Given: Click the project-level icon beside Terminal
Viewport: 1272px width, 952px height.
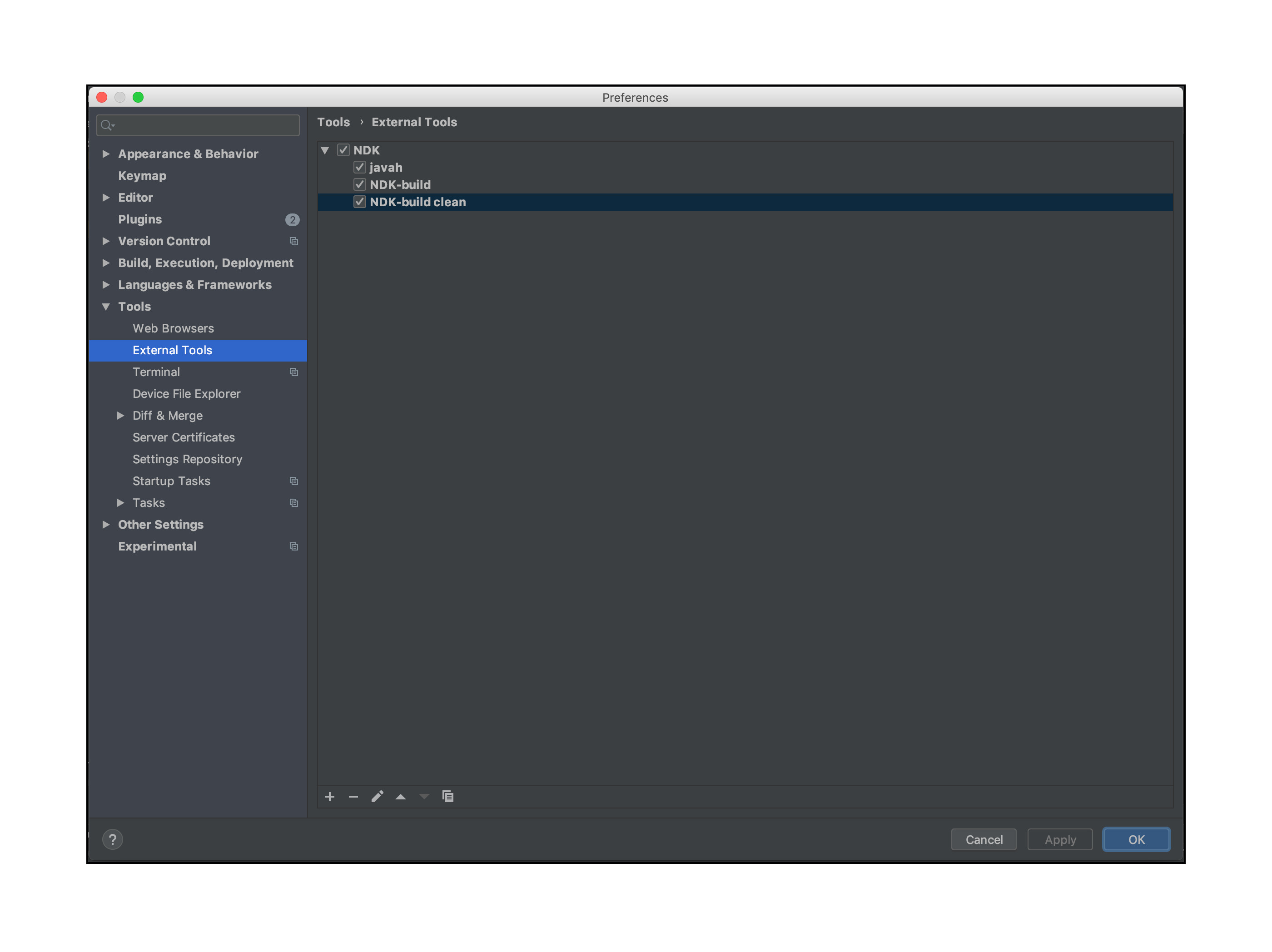Looking at the screenshot, I should pyautogui.click(x=294, y=372).
